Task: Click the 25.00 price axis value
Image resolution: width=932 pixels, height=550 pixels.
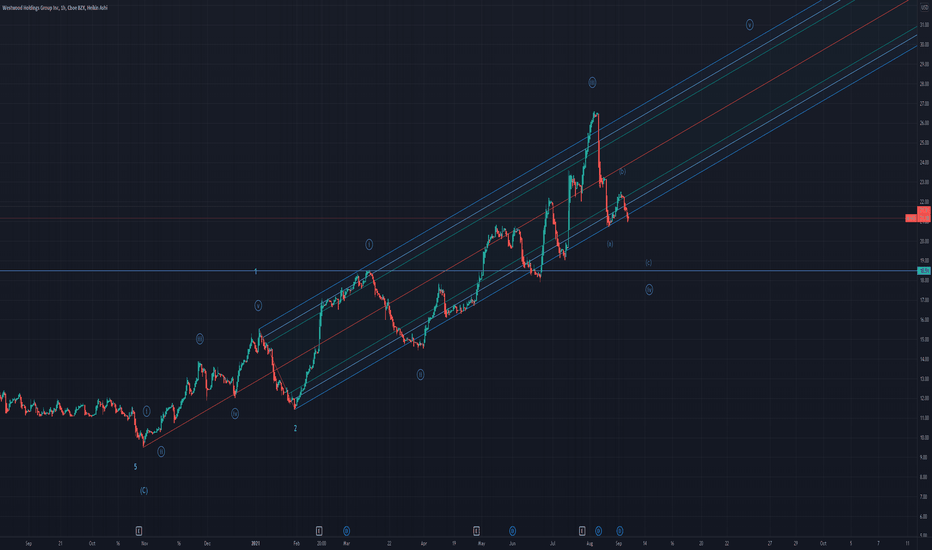Action: [x=924, y=143]
